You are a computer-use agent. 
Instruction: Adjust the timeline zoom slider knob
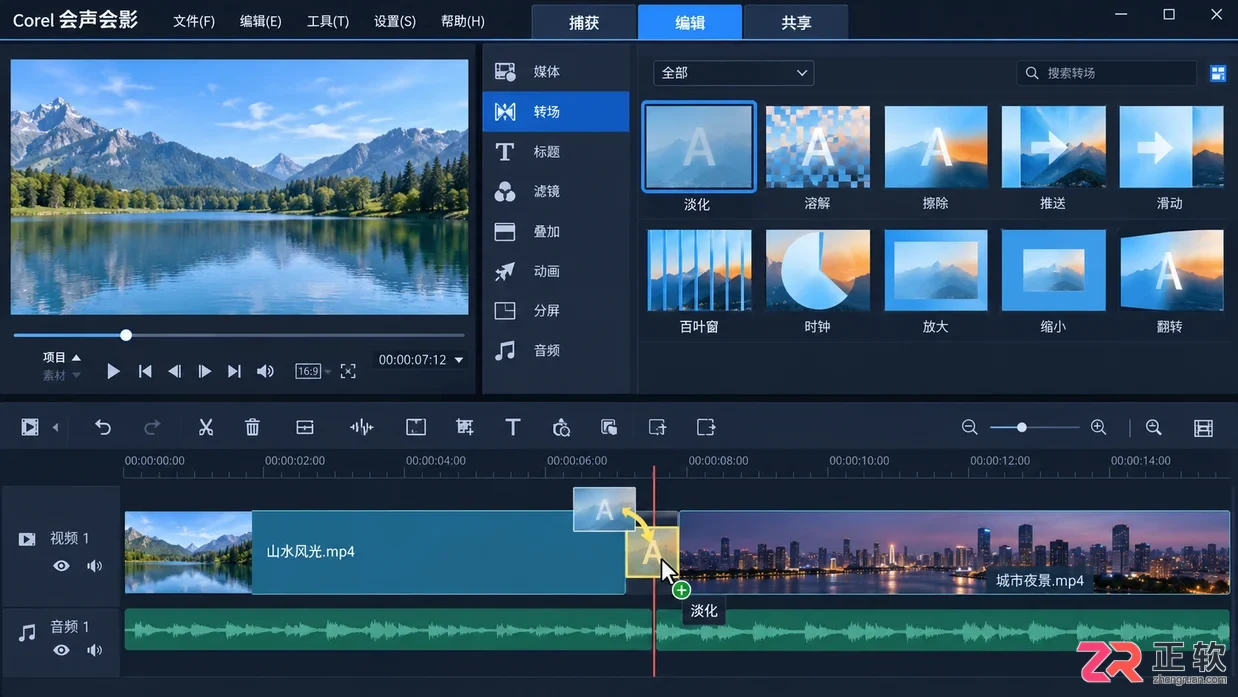(1021, 428)
